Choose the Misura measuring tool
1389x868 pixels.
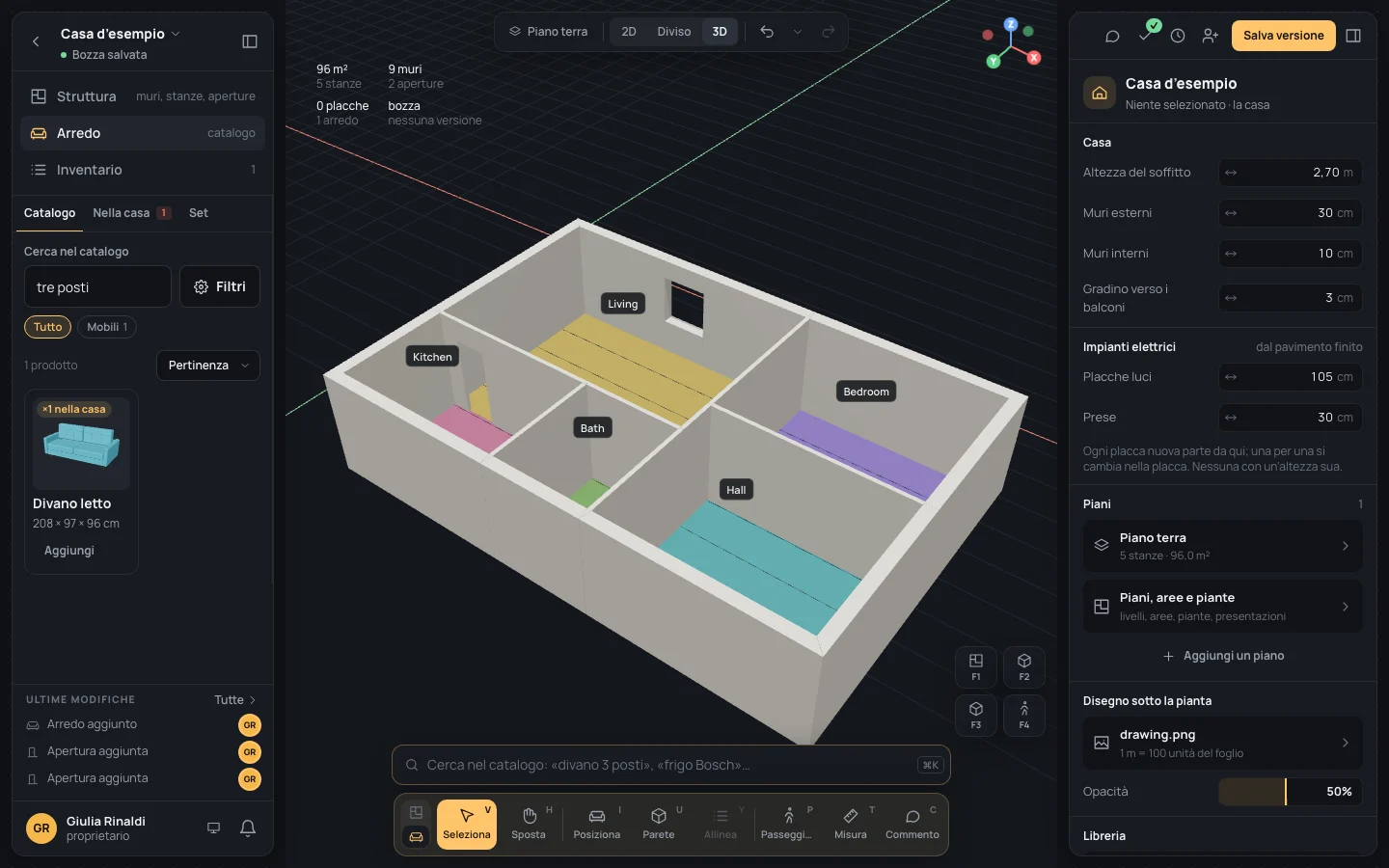point(851,825)
